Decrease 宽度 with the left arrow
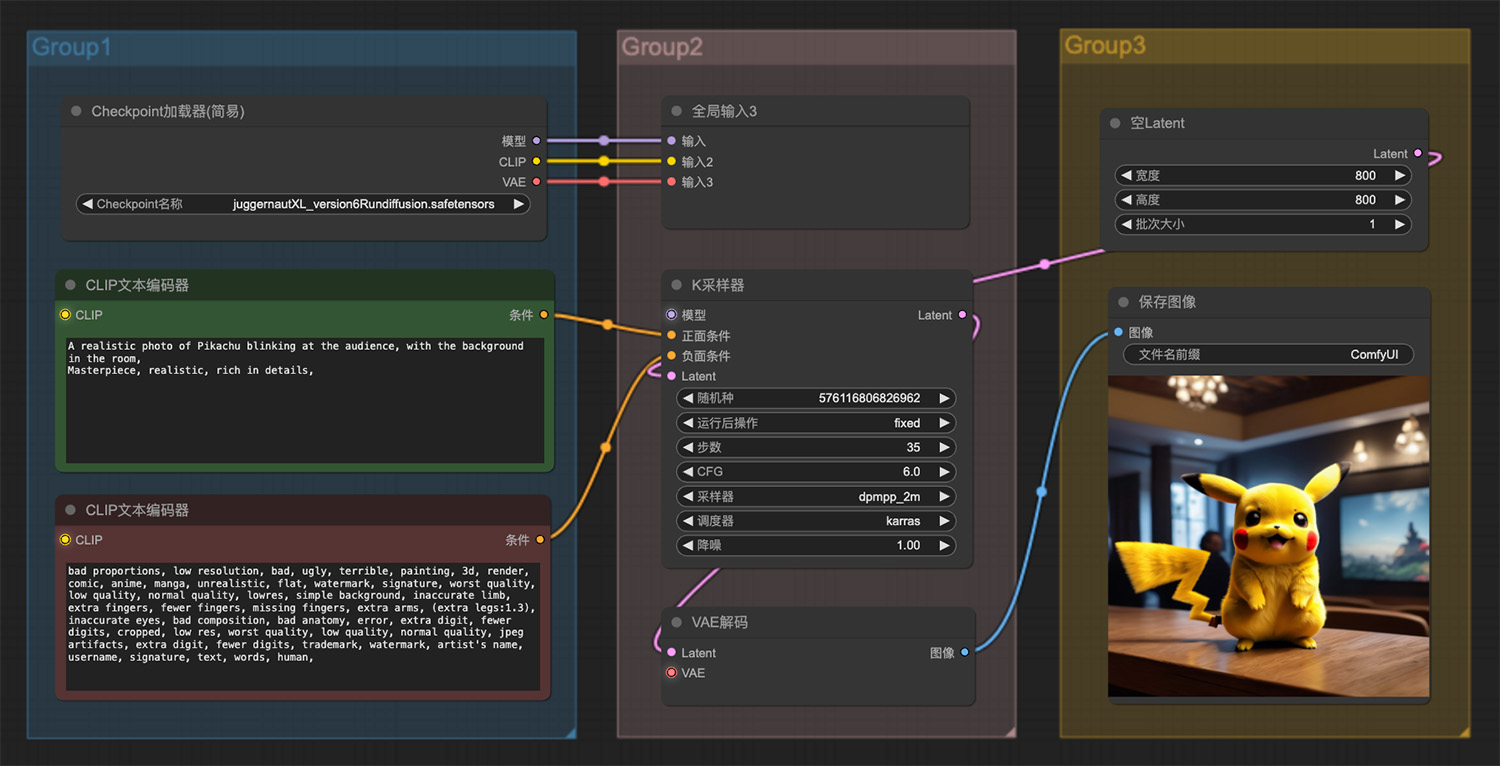1500x766 pixels. pyautogui.click(x=1126, y=175)
